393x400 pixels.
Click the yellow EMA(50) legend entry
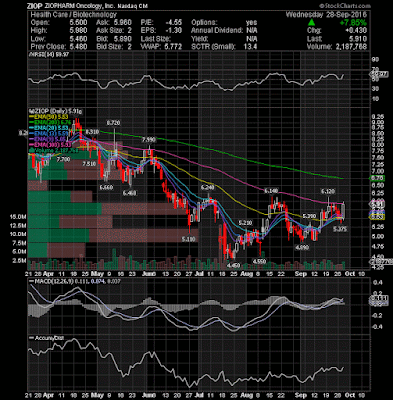tap(49, 117)
